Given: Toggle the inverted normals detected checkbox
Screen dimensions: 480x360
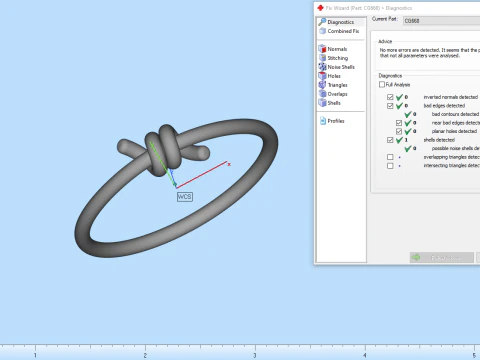Looking at the screenshot, I should pos(390,97).
